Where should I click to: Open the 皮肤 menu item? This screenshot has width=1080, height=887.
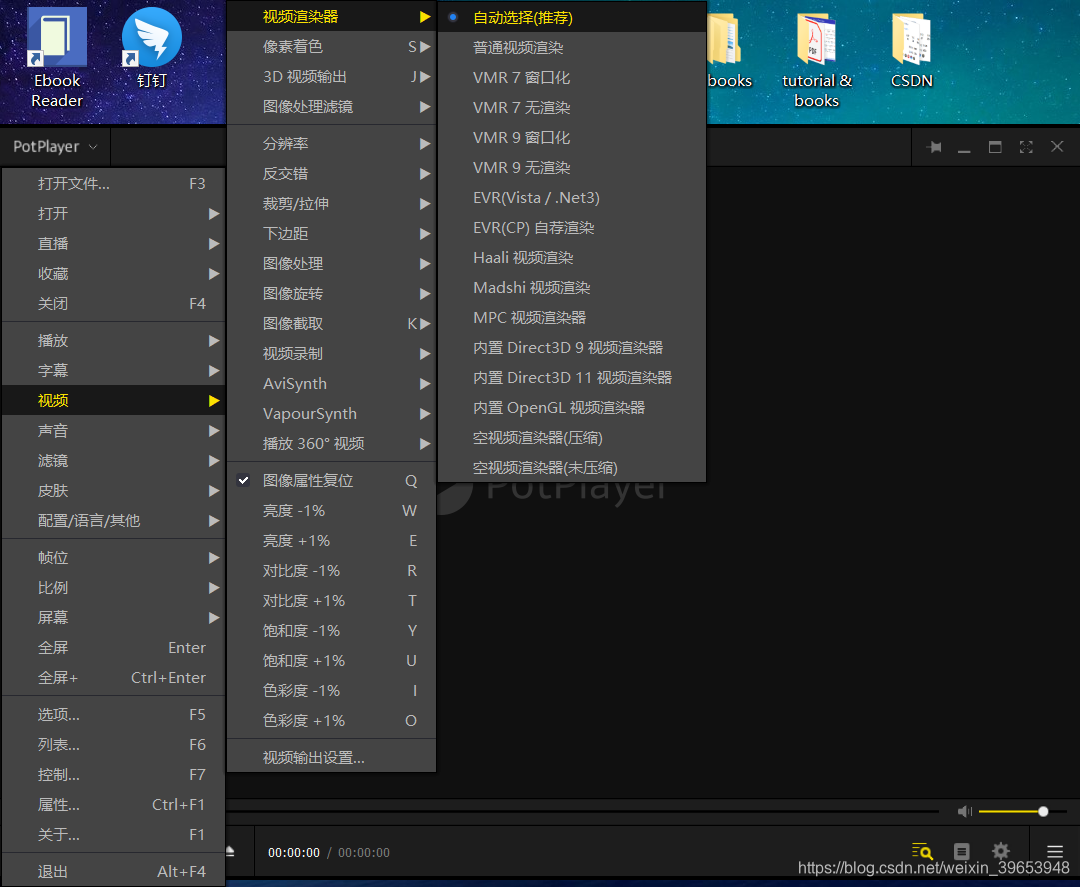(x=114, y=490)
